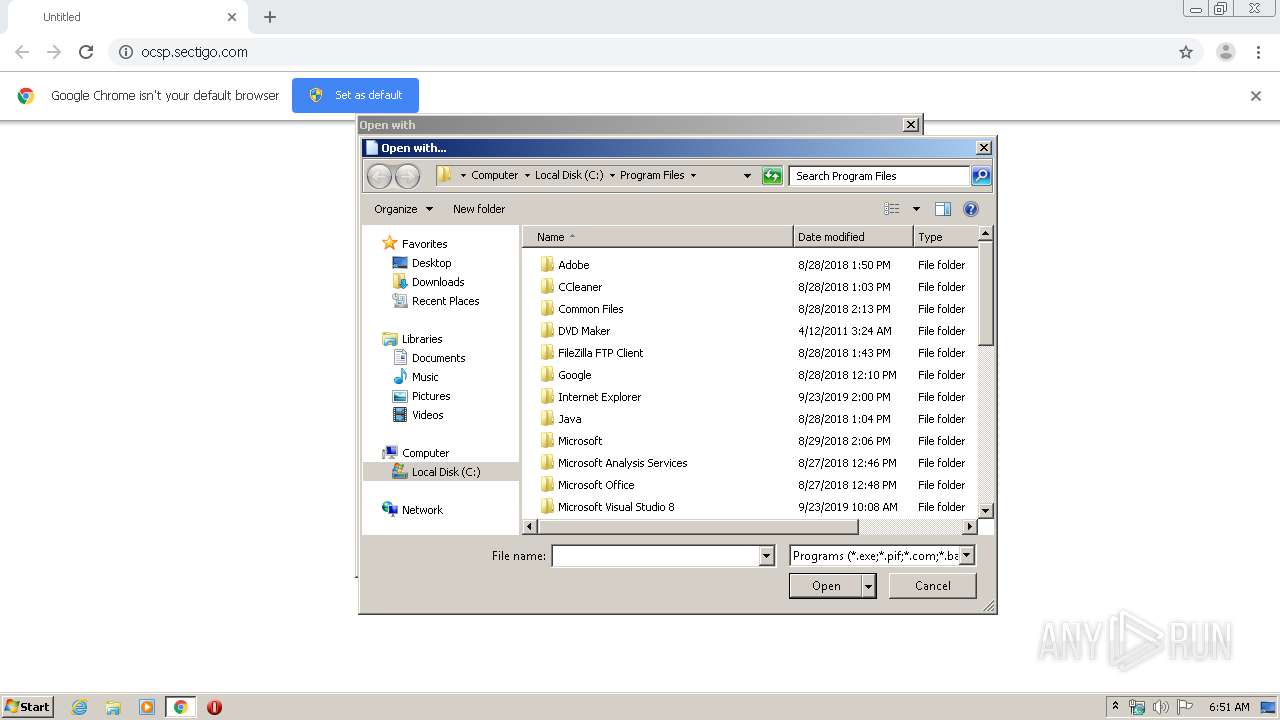Screen dimensions: 1280x720
Task: Refresh the Program Files folder view
Action: (772, 176)
